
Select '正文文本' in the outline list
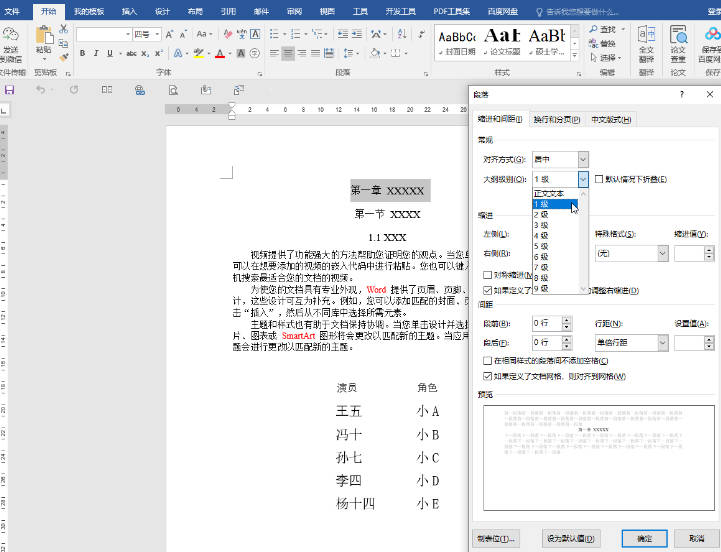pyautogui.click(x=555, y=194)
